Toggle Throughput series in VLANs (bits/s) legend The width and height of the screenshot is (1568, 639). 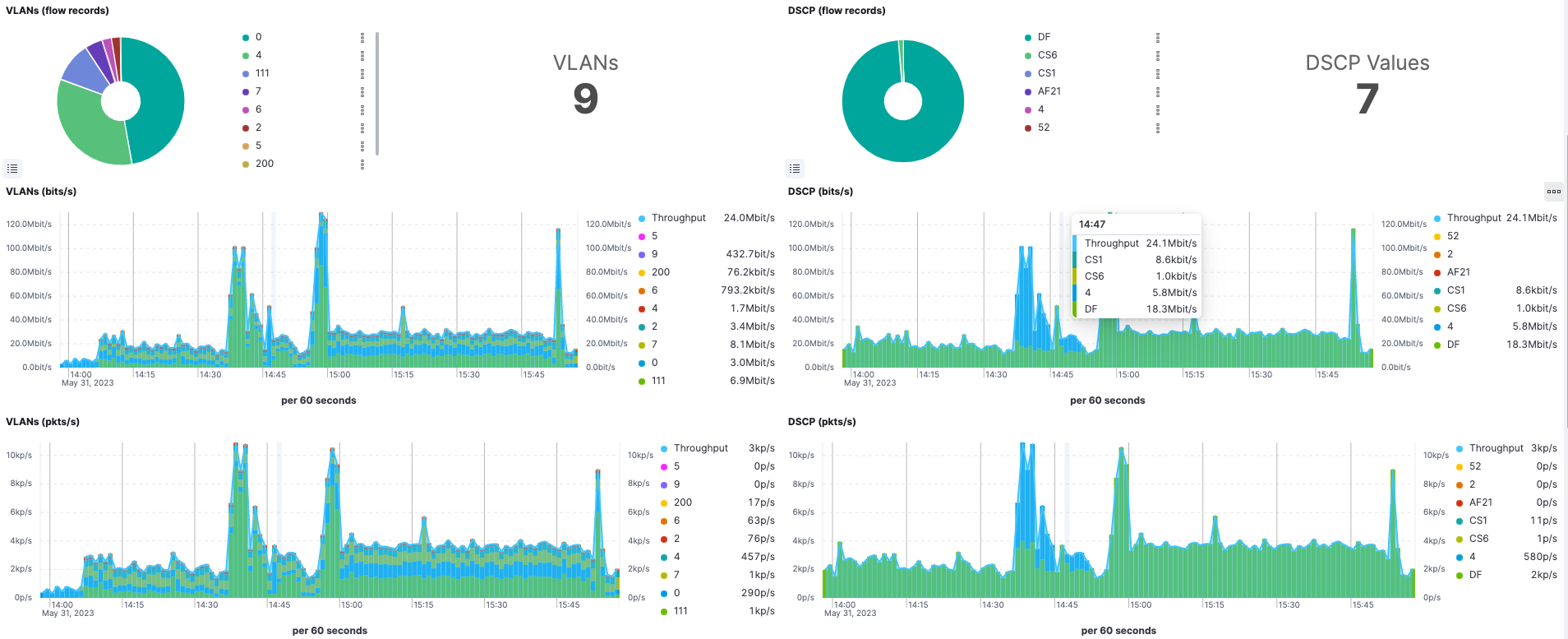point(679,218)
